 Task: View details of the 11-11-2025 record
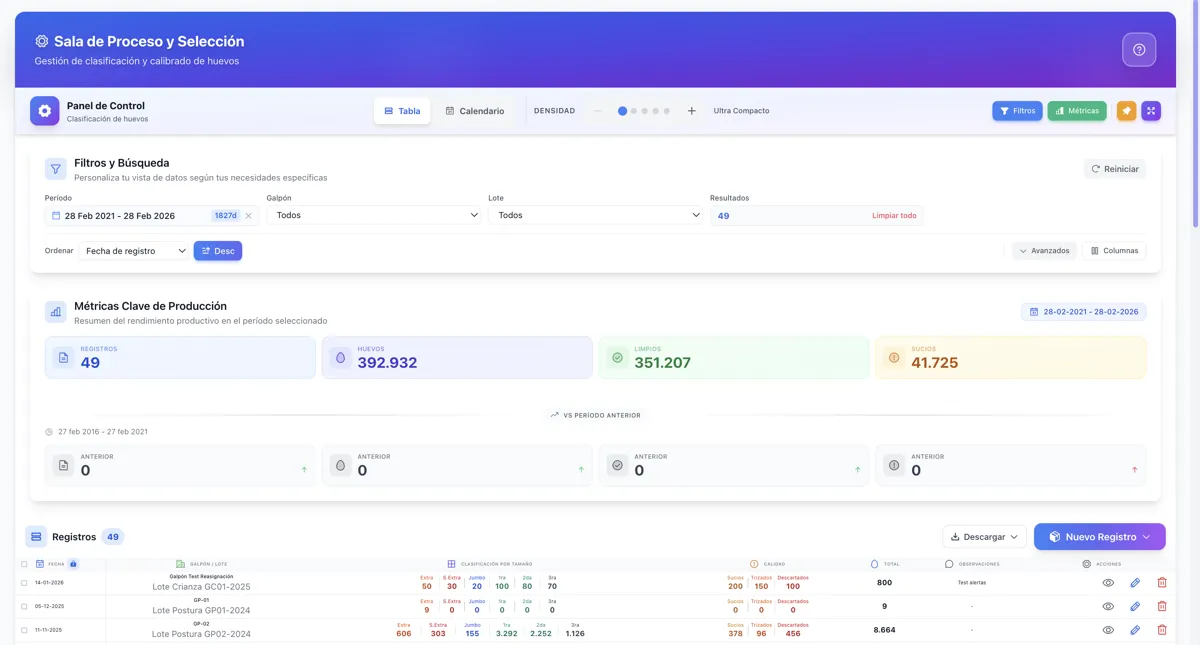(x=1108, y=630)
